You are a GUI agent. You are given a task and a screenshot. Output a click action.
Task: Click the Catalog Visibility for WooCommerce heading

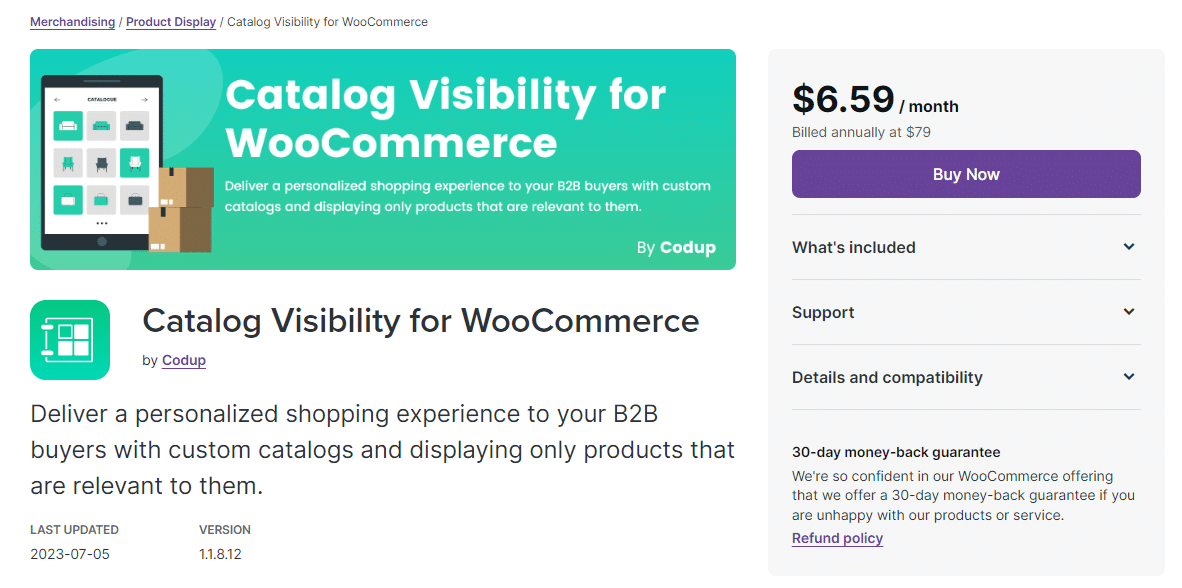click(x=421, y=321)
